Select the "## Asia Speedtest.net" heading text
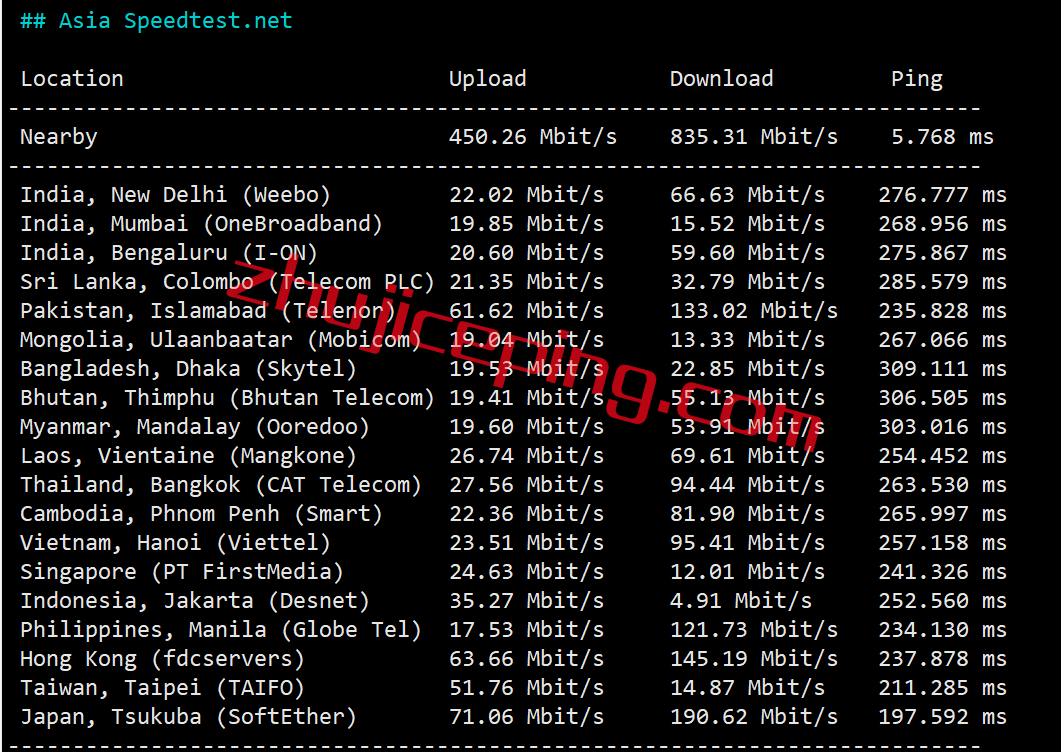The height and width of the screenshot is (752, 1061). pyautogui.click(x=156, y=21)
